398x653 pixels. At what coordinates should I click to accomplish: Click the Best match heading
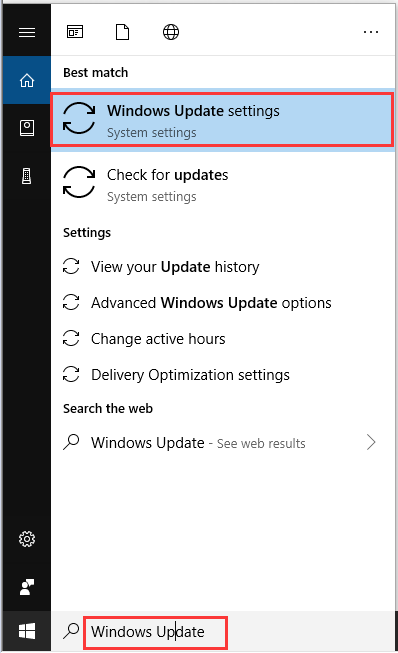coord(96,72)
